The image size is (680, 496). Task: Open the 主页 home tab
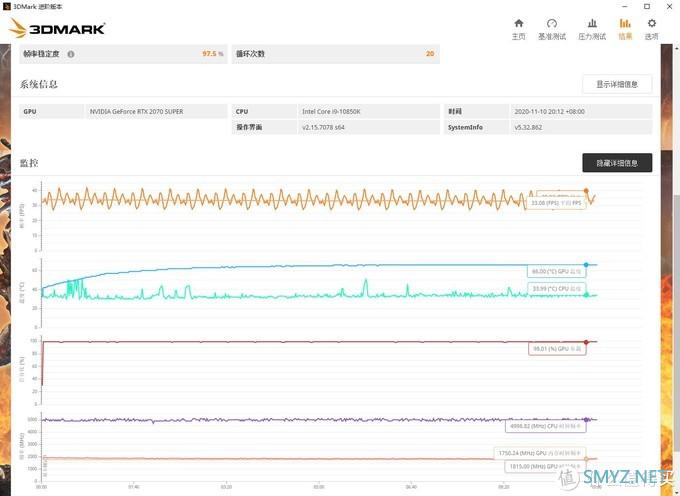pos(519,29)
